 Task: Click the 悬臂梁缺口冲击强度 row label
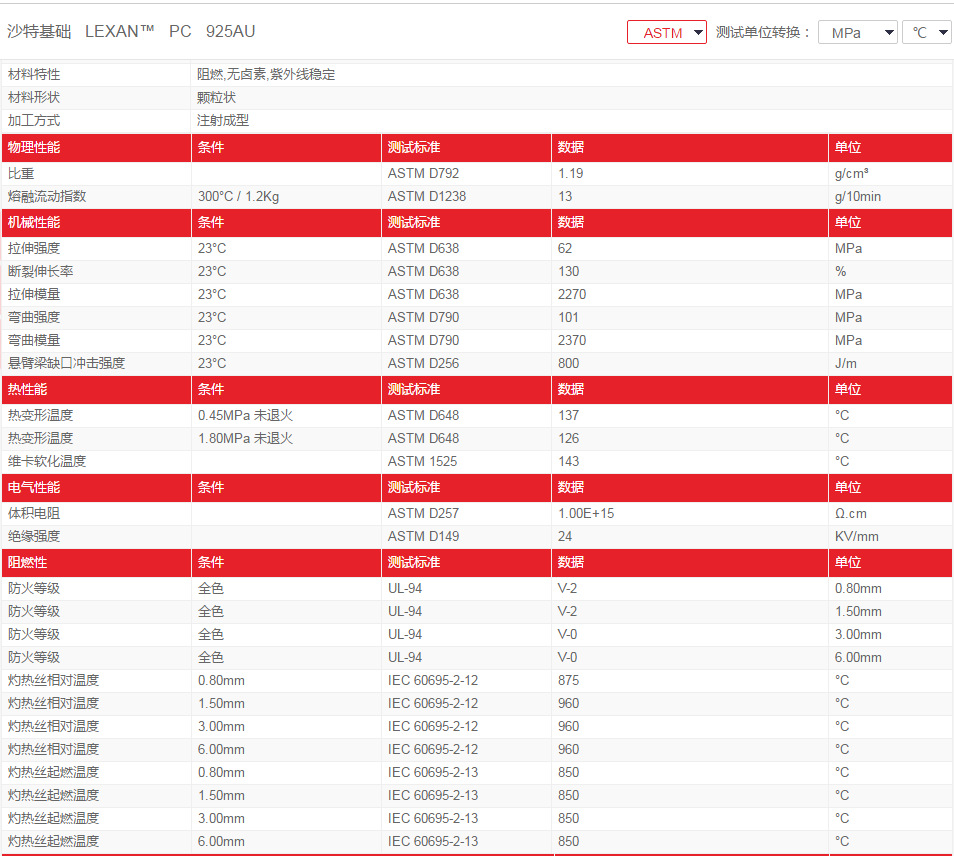tap(66, 363)
